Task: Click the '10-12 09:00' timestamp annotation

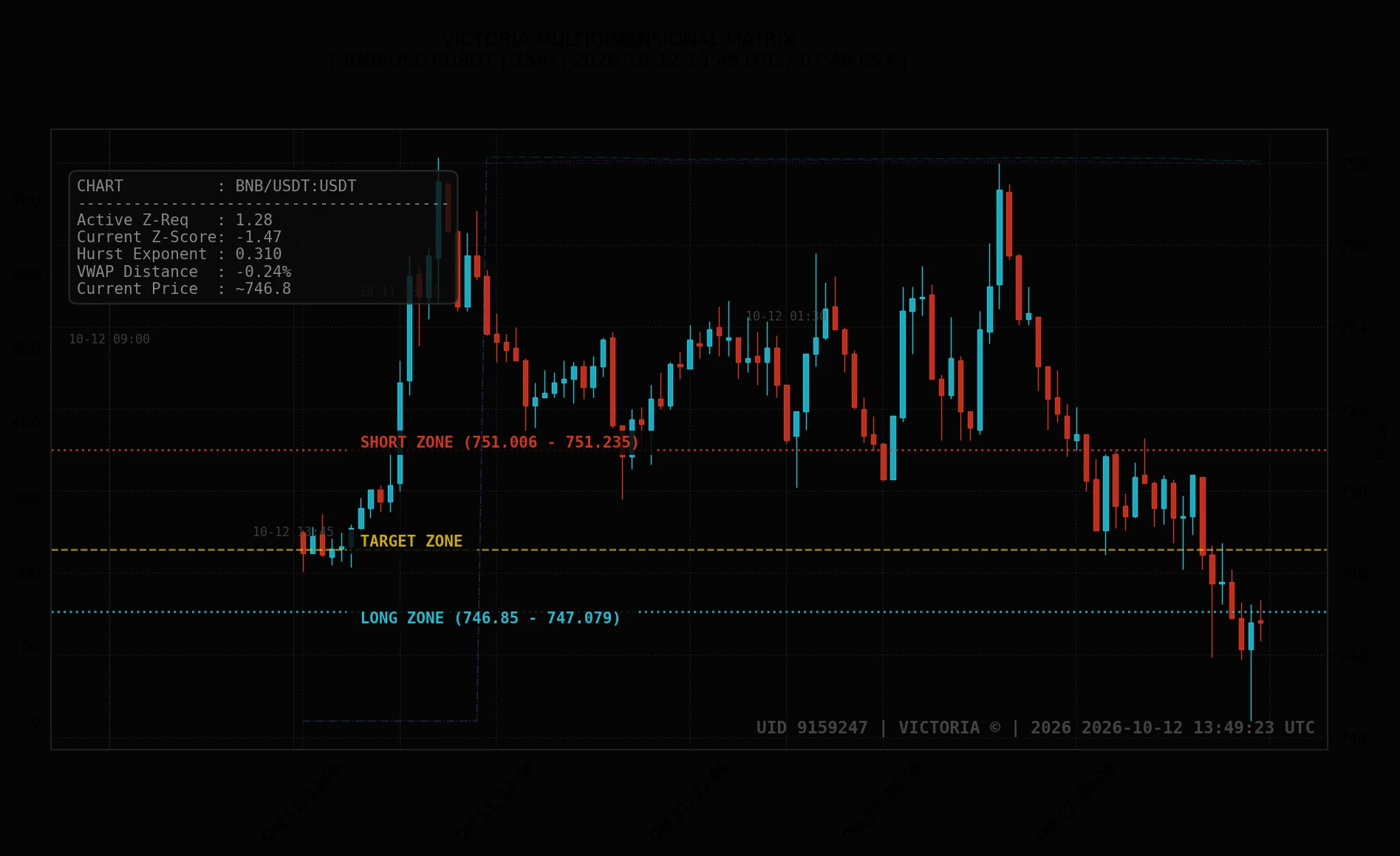Action: point(109,339)
